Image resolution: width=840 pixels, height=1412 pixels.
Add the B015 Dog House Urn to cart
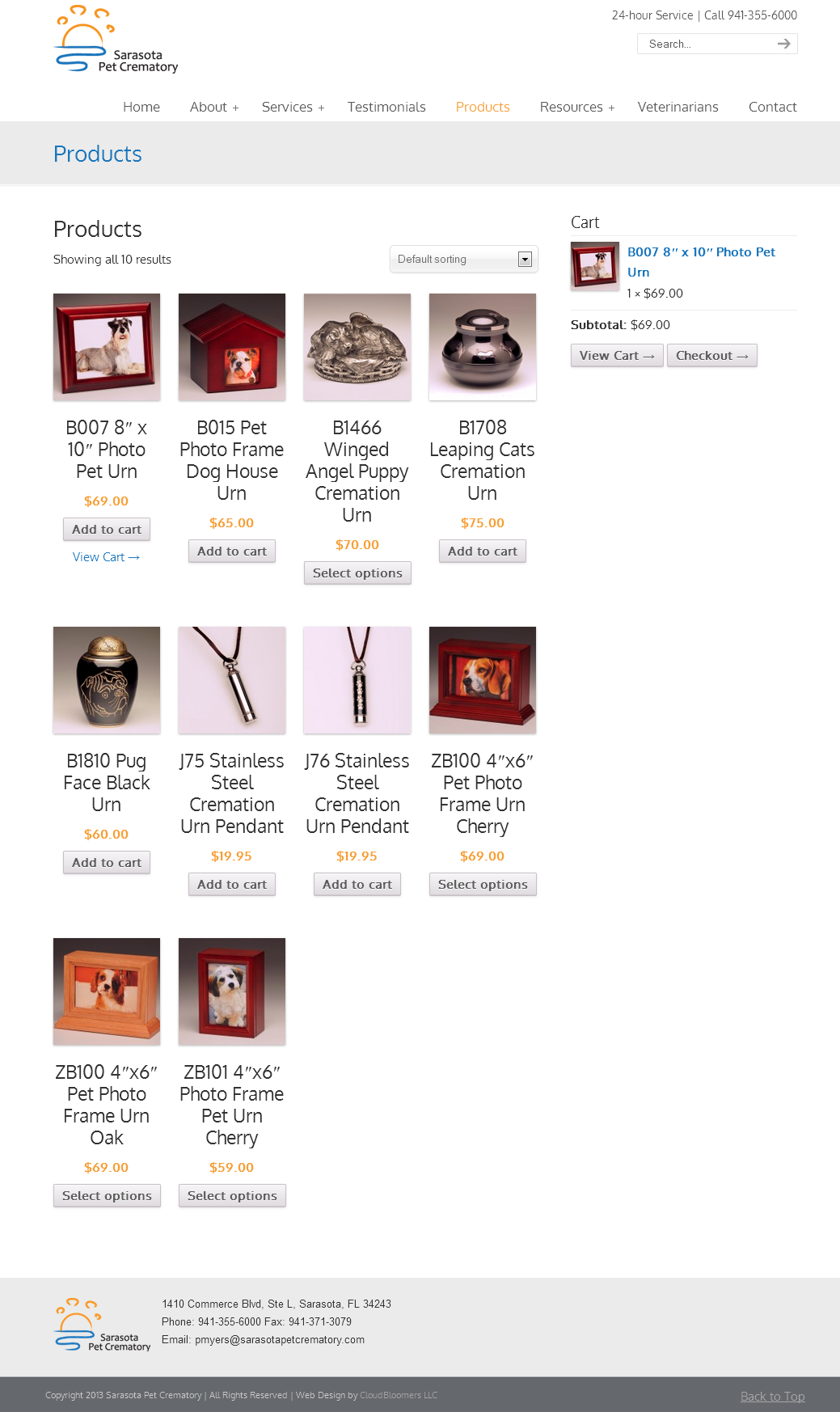point(232,551)
